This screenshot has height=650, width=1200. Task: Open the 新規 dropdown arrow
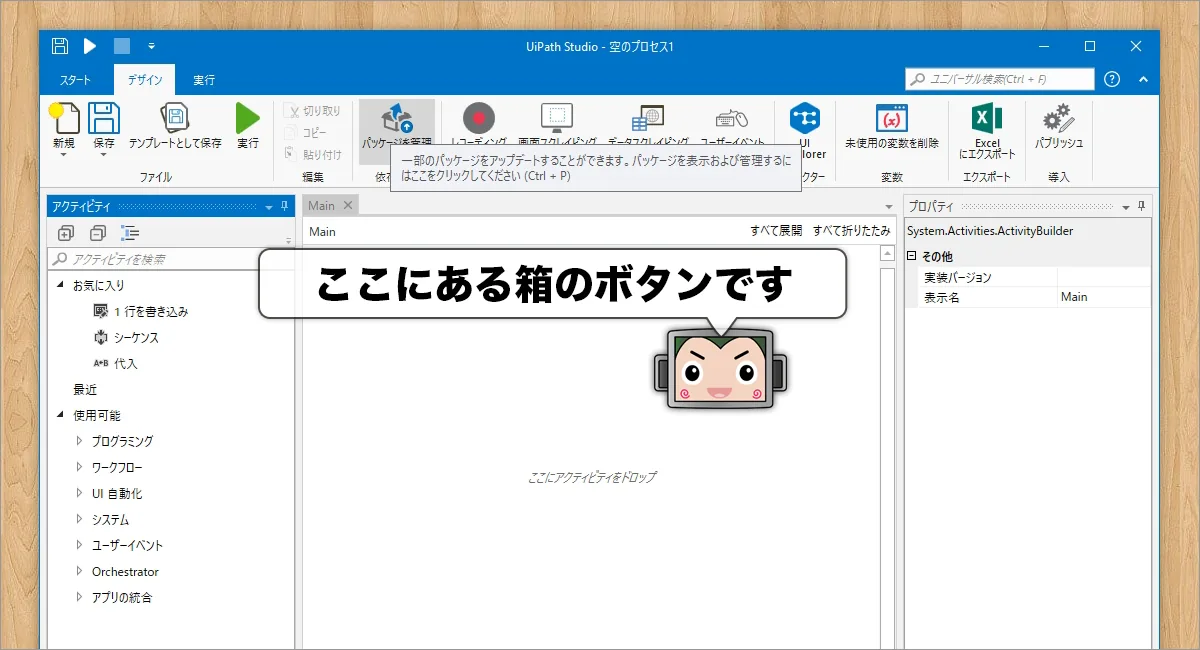coord(63,154)
